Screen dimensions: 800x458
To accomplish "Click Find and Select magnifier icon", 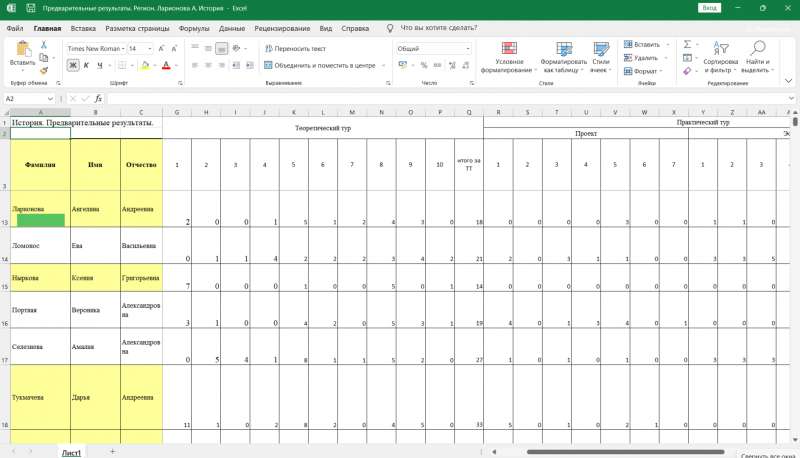I will [758, 48].
